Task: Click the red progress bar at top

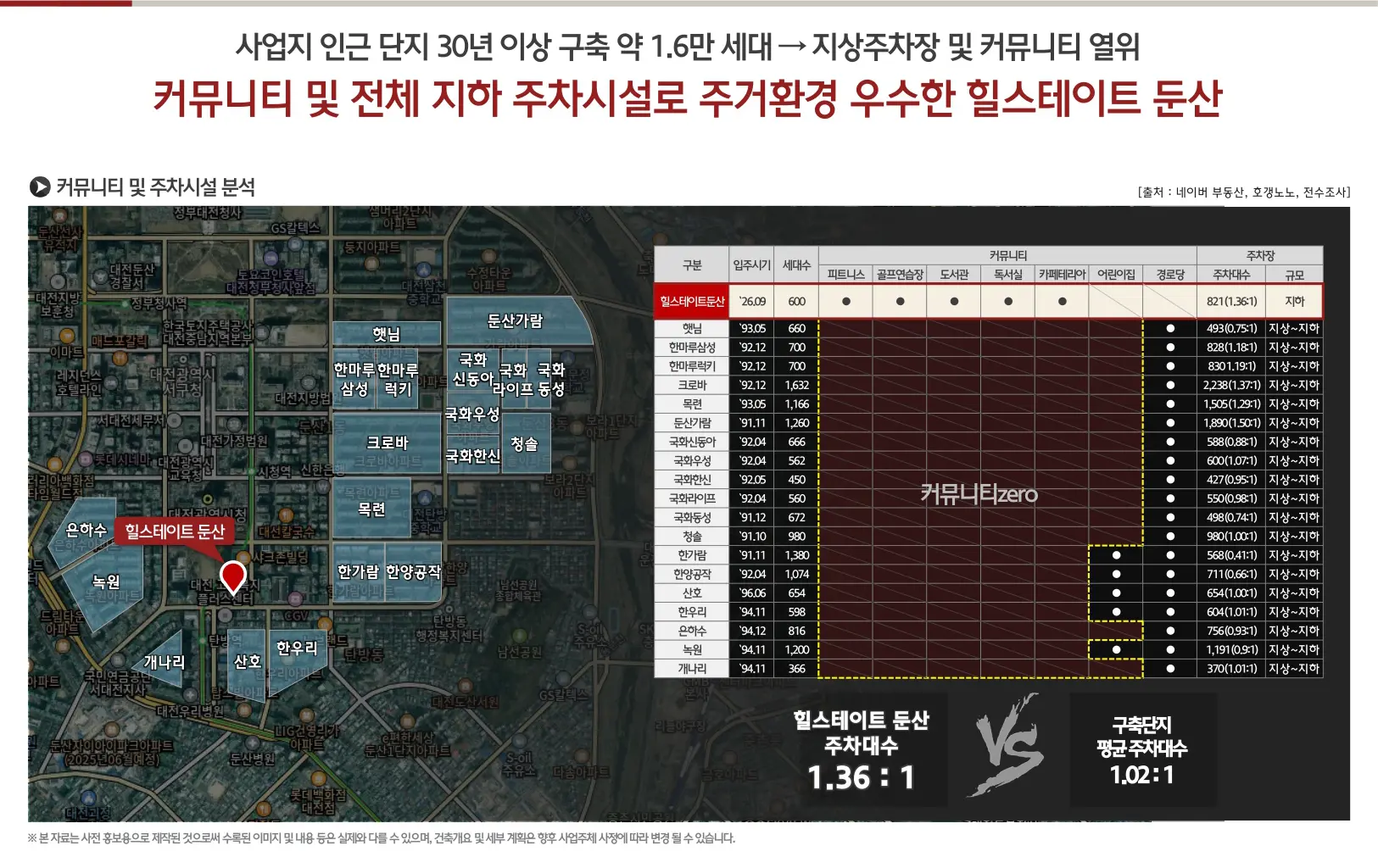Action: coord(65,3)
